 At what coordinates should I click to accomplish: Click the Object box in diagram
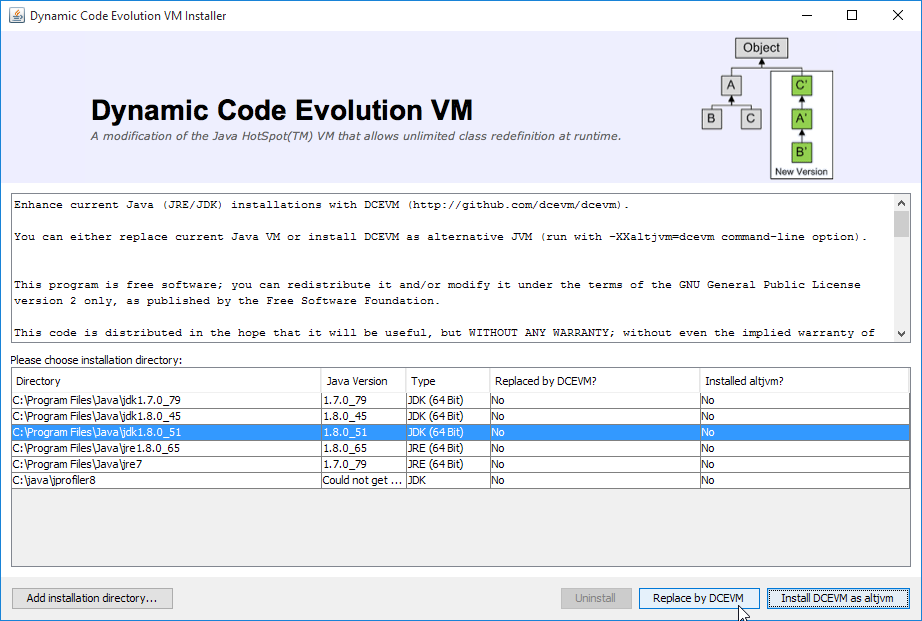tap(761, 47)
